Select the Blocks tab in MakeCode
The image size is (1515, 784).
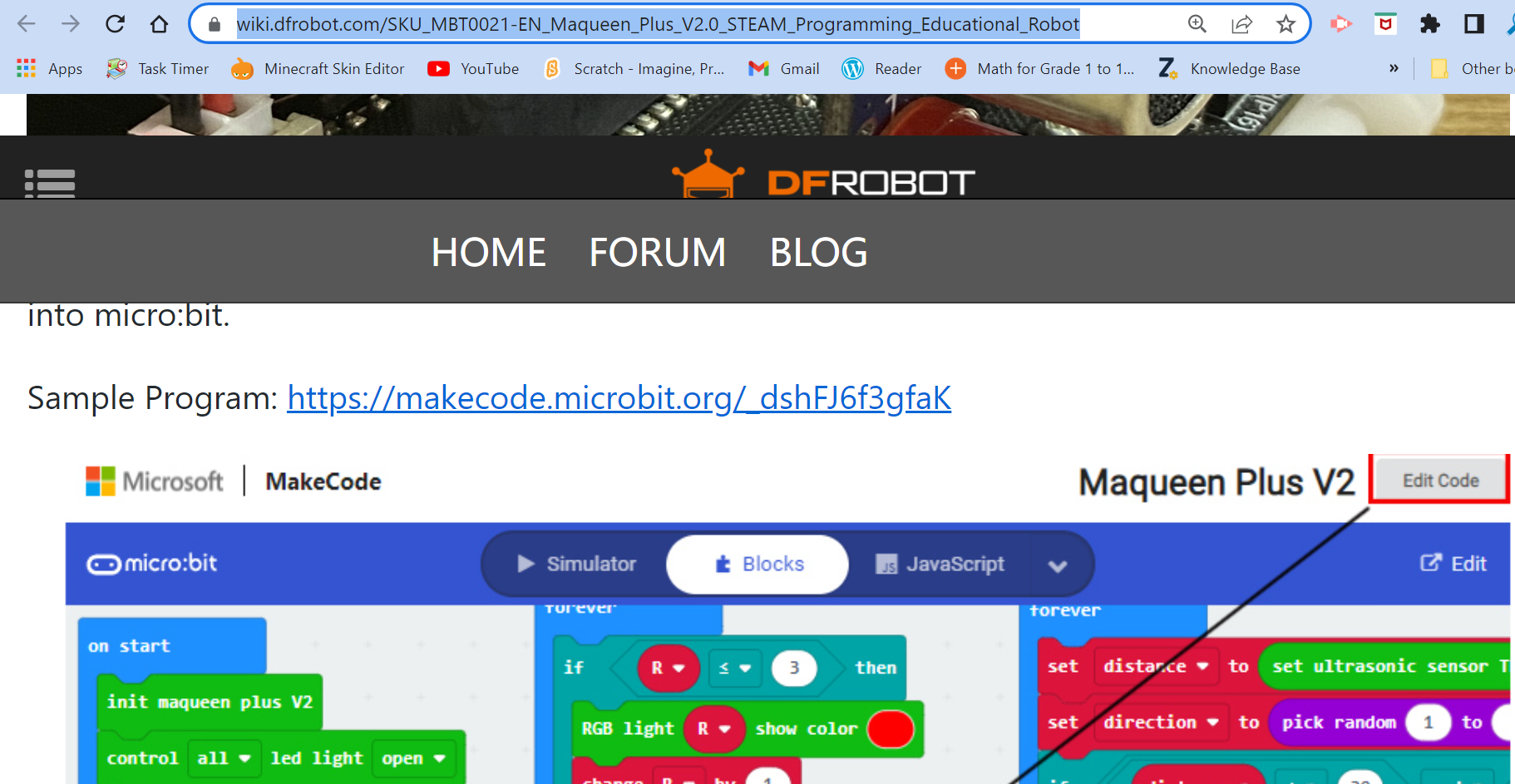[756, 564]
